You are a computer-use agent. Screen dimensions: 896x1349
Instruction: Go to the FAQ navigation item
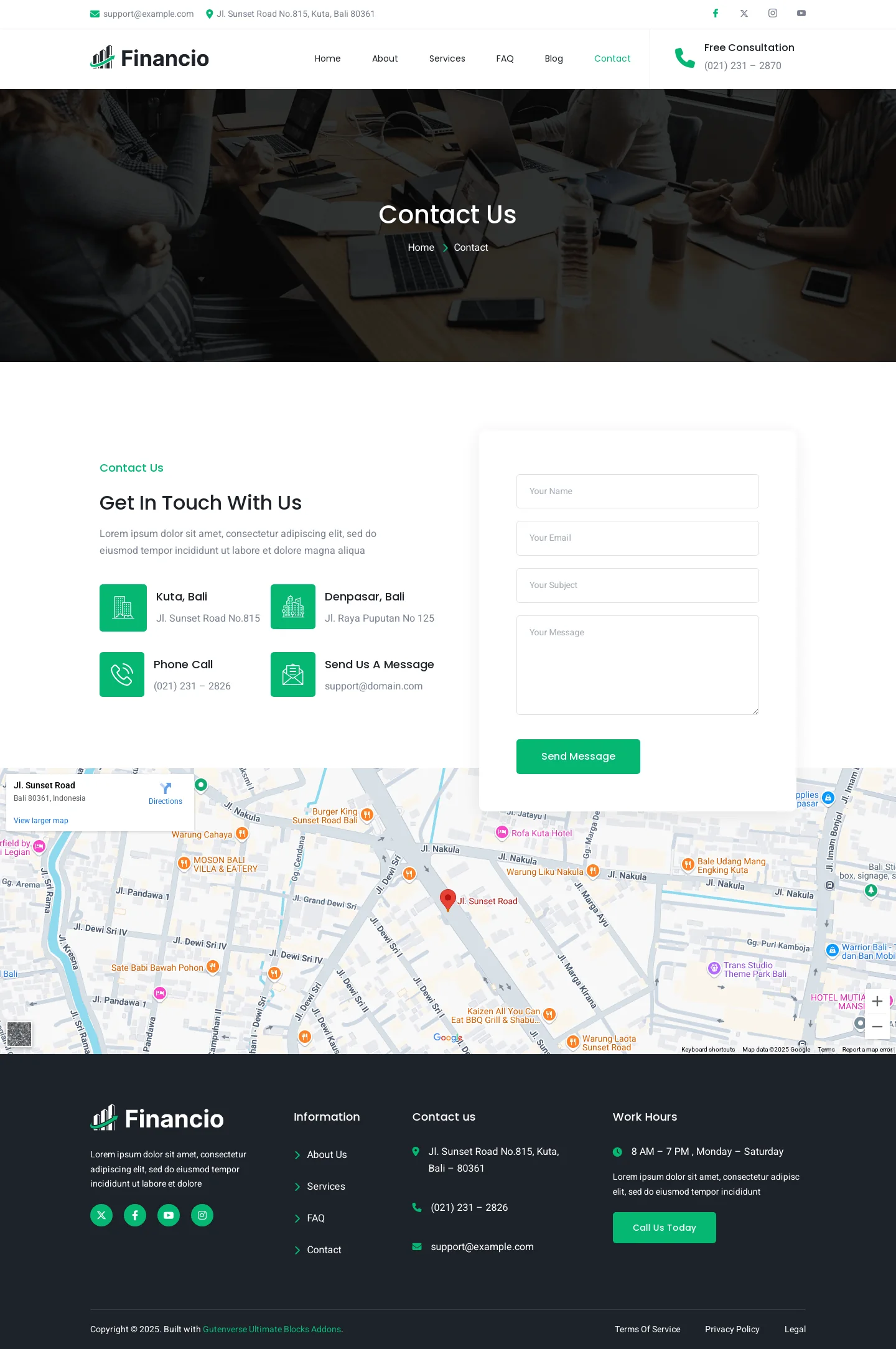tap(505, 58)
